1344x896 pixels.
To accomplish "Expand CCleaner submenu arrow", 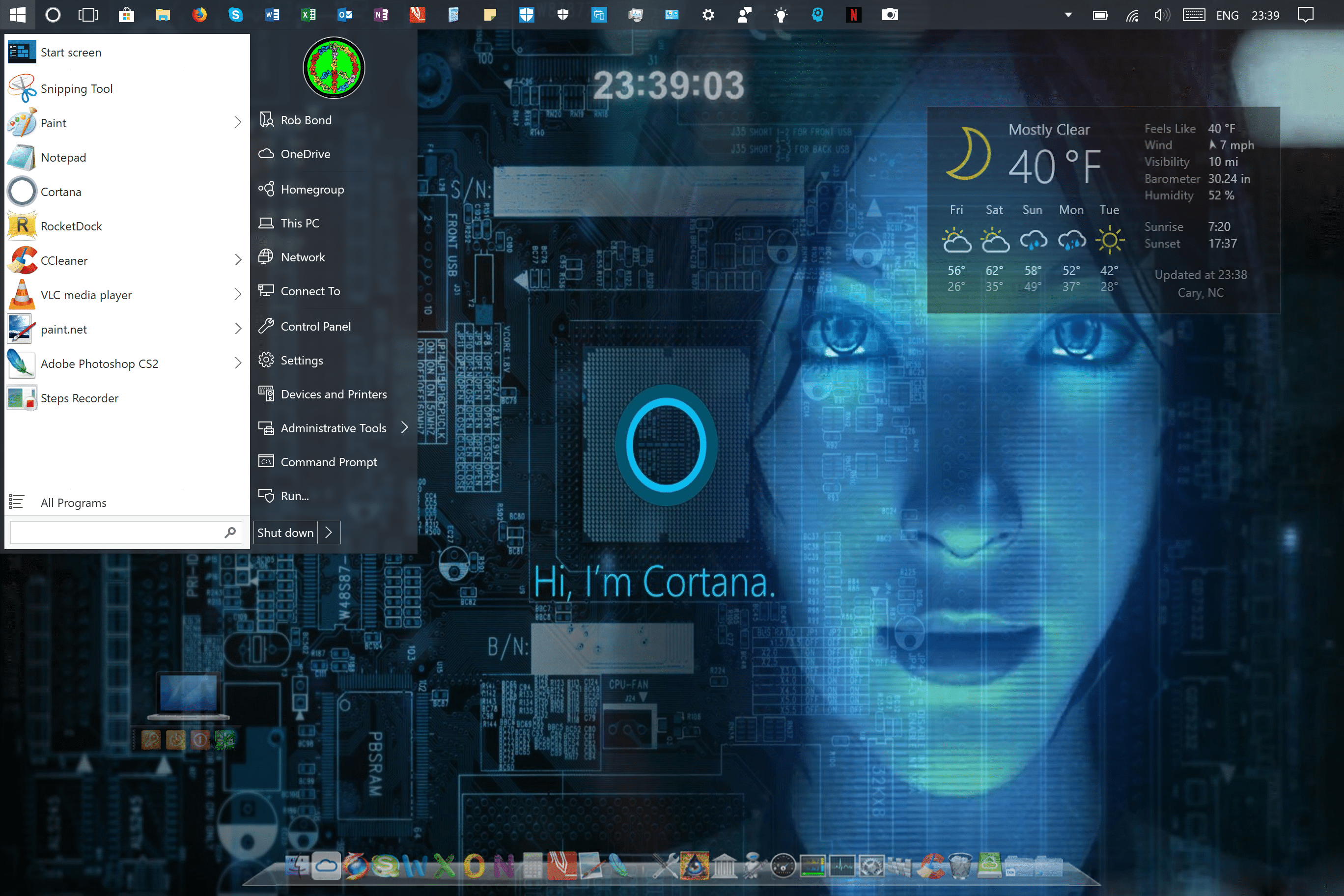I will (x=238, y=260).
